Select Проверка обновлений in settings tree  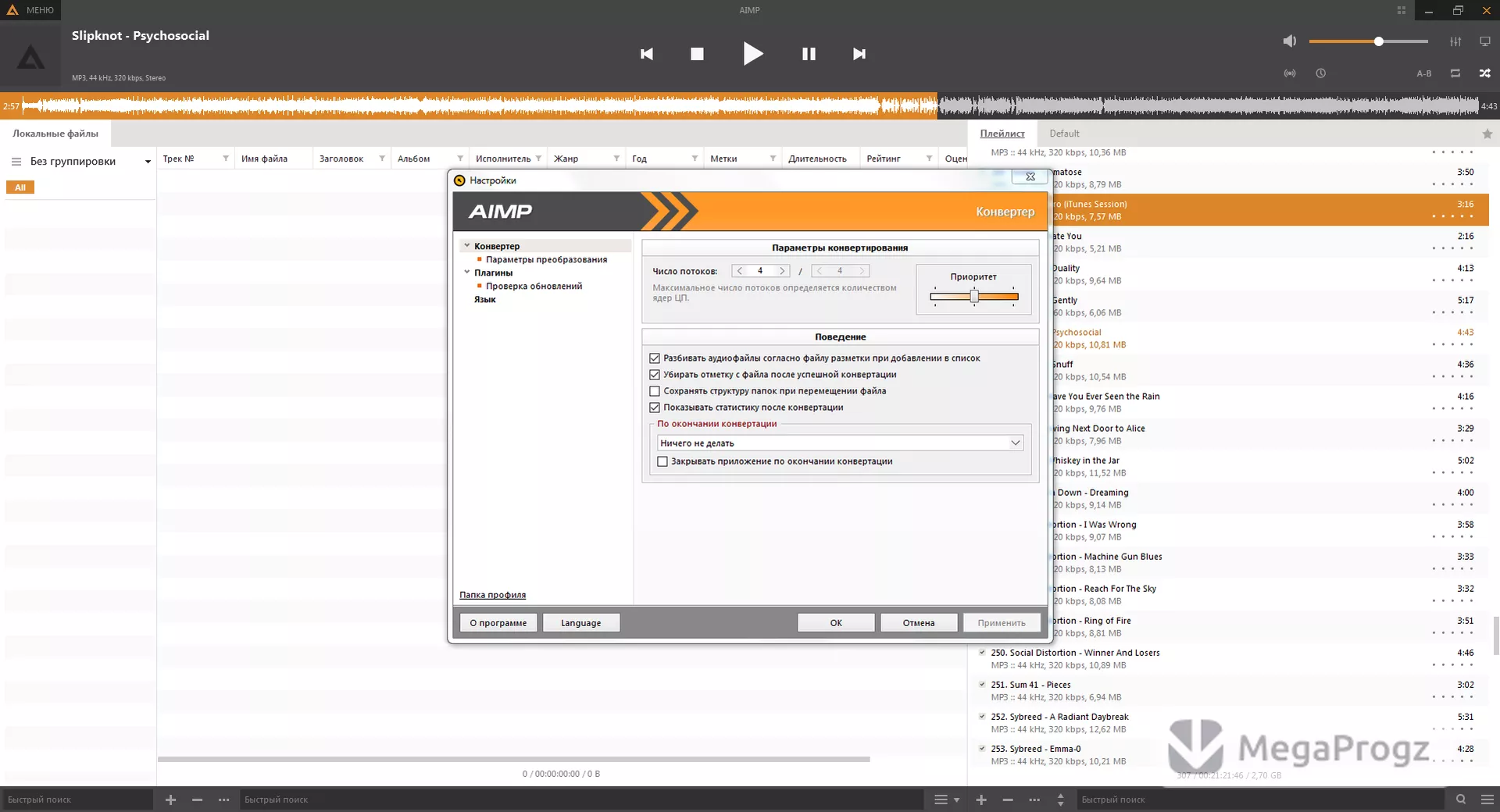(534, 287)
